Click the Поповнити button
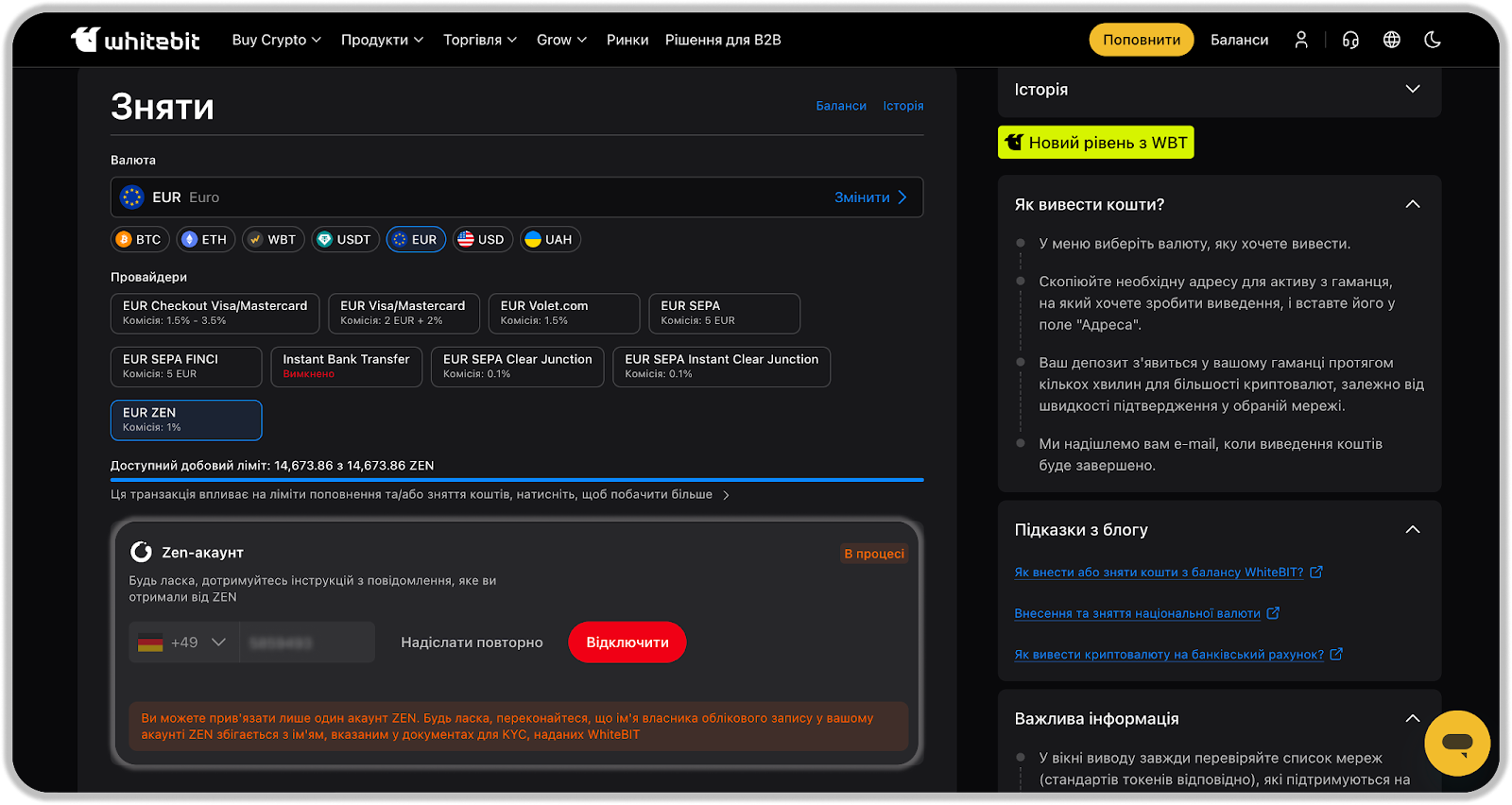 1142,40
